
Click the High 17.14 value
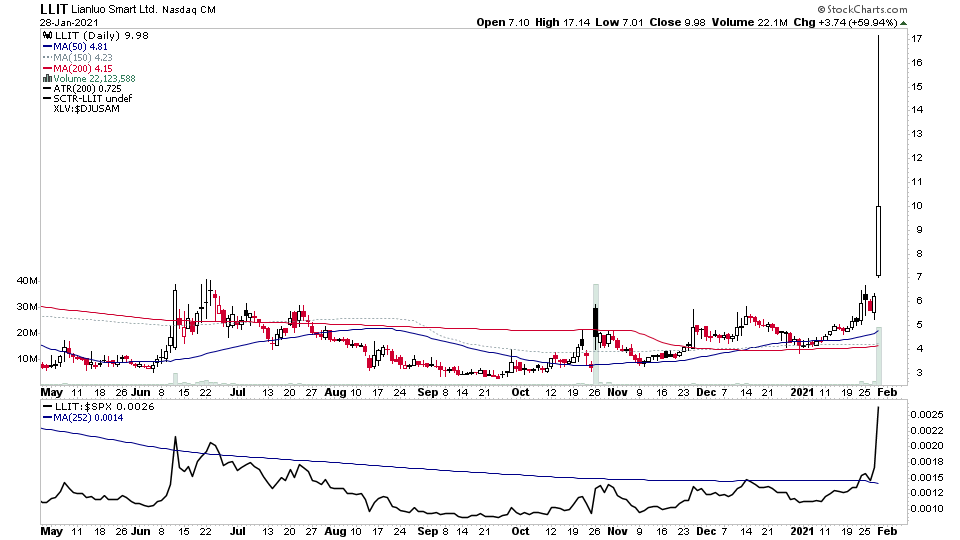[x=562, y=22]
